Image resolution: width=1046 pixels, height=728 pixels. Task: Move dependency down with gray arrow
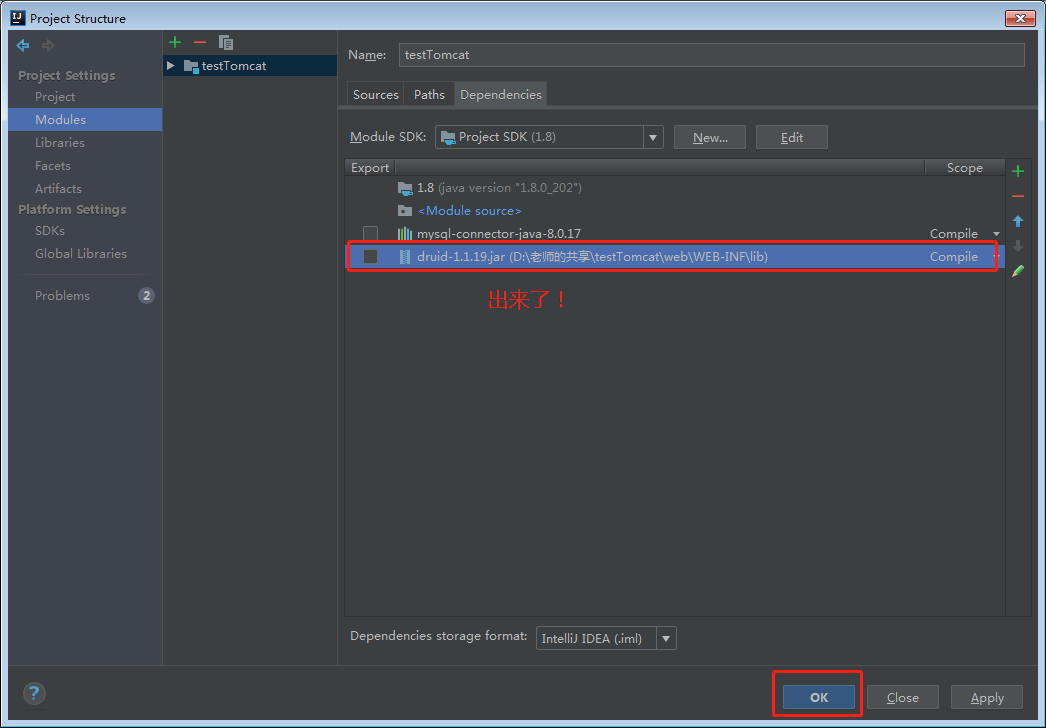(1017, 246)
